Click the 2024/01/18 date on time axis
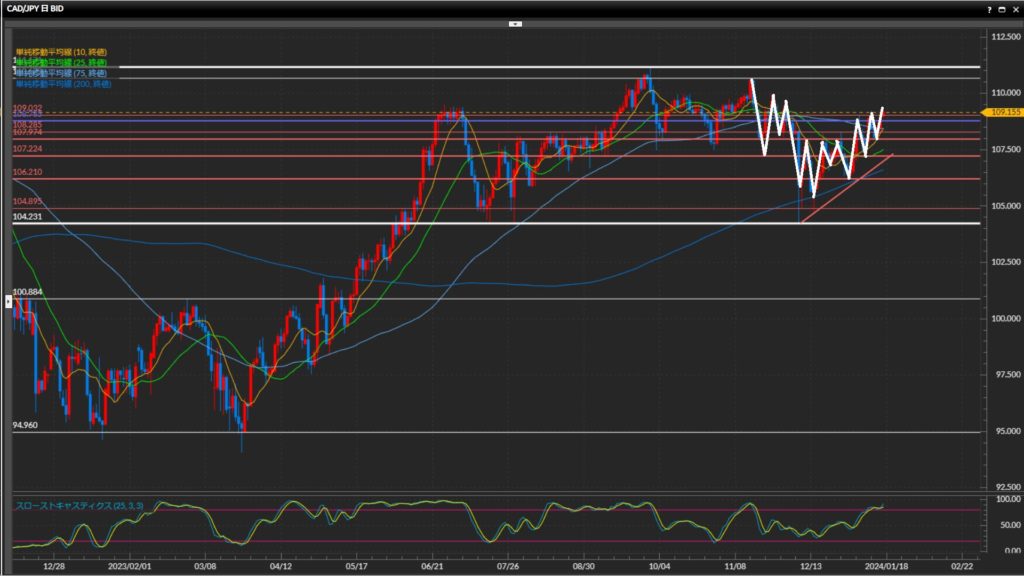1024x576 pixels. (885, 565)
